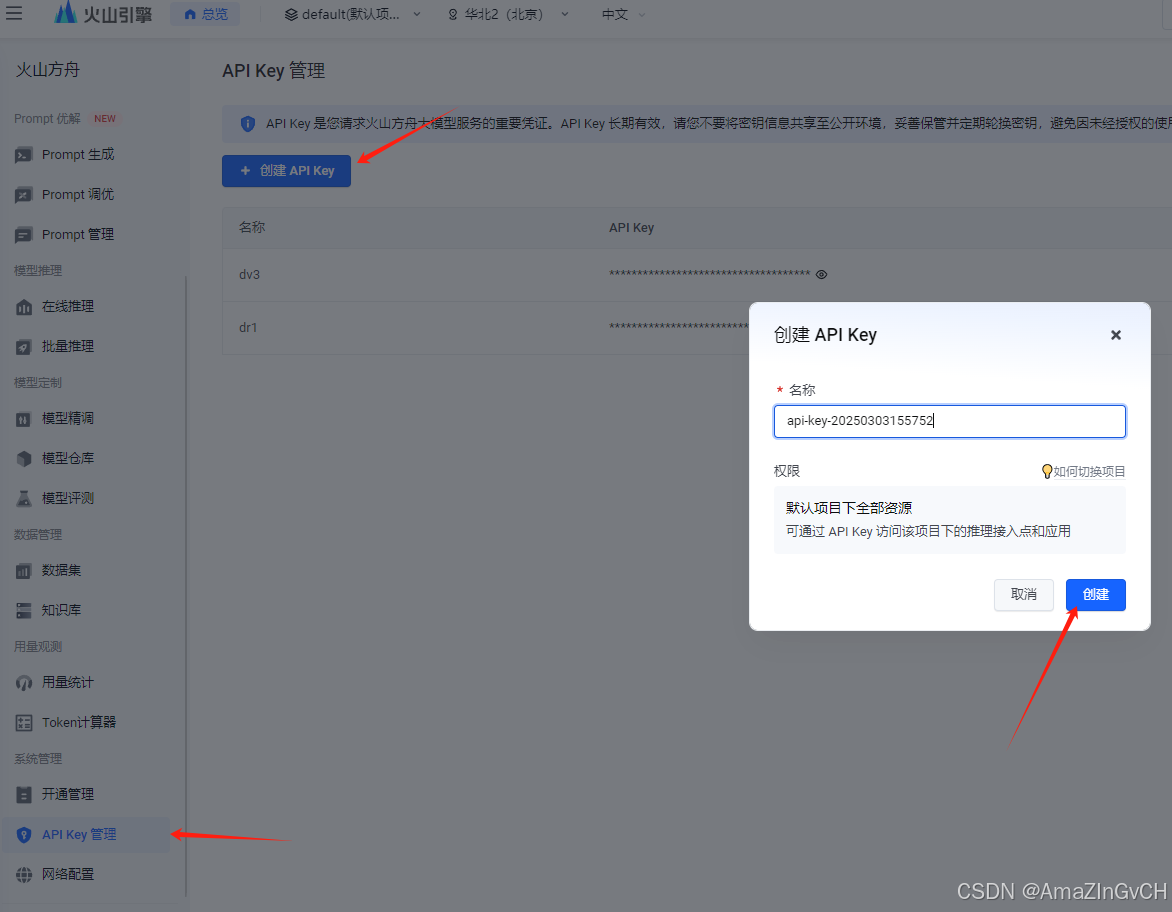The height and width of the screenshot is (912, 1172).
Task: Click the 模型精调 sidebar icon
Action: pos(24,419)
